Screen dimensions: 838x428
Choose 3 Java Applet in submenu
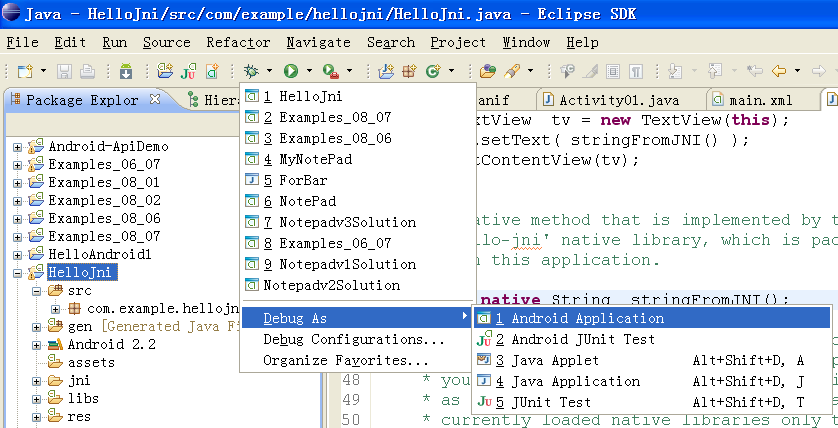point(652,361)
